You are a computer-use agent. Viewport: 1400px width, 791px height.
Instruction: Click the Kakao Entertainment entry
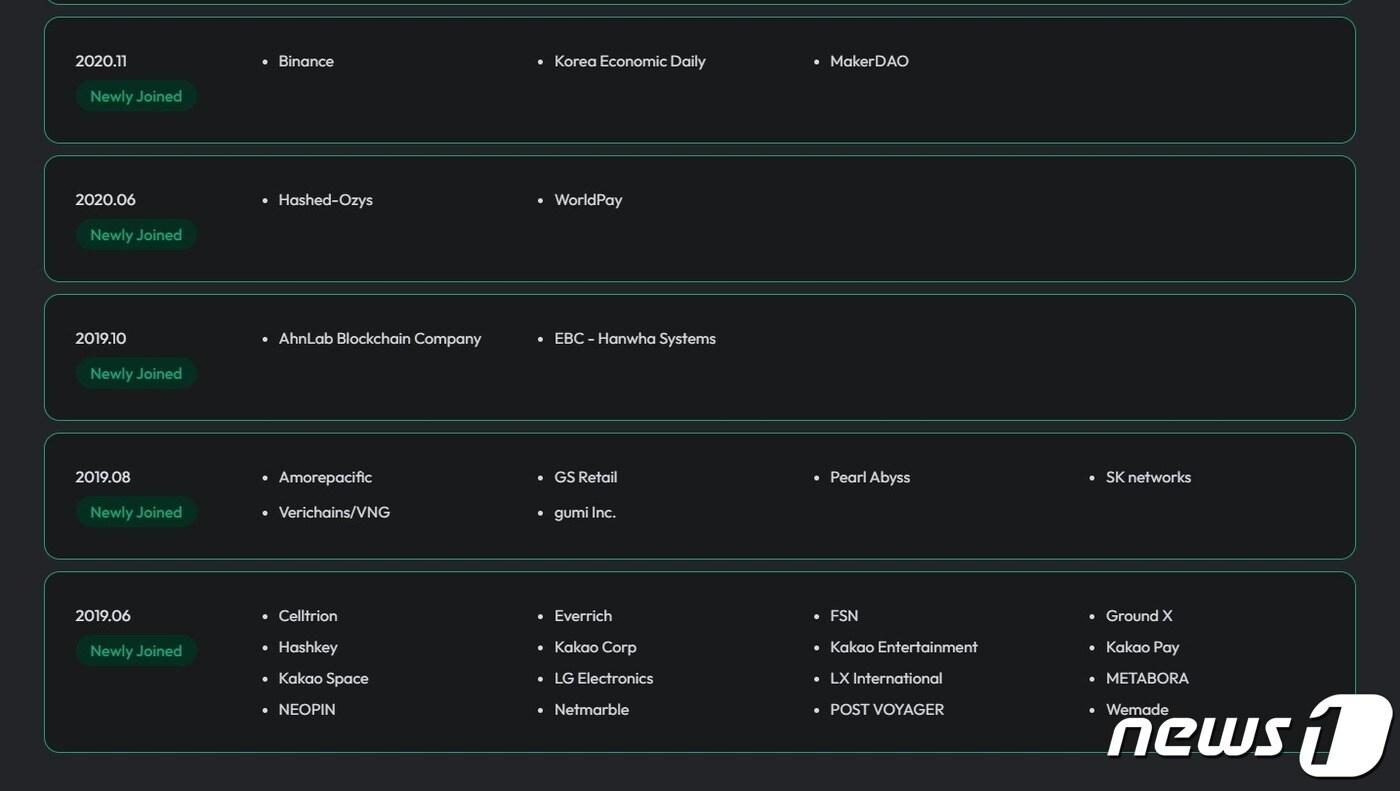click(903, 647)
